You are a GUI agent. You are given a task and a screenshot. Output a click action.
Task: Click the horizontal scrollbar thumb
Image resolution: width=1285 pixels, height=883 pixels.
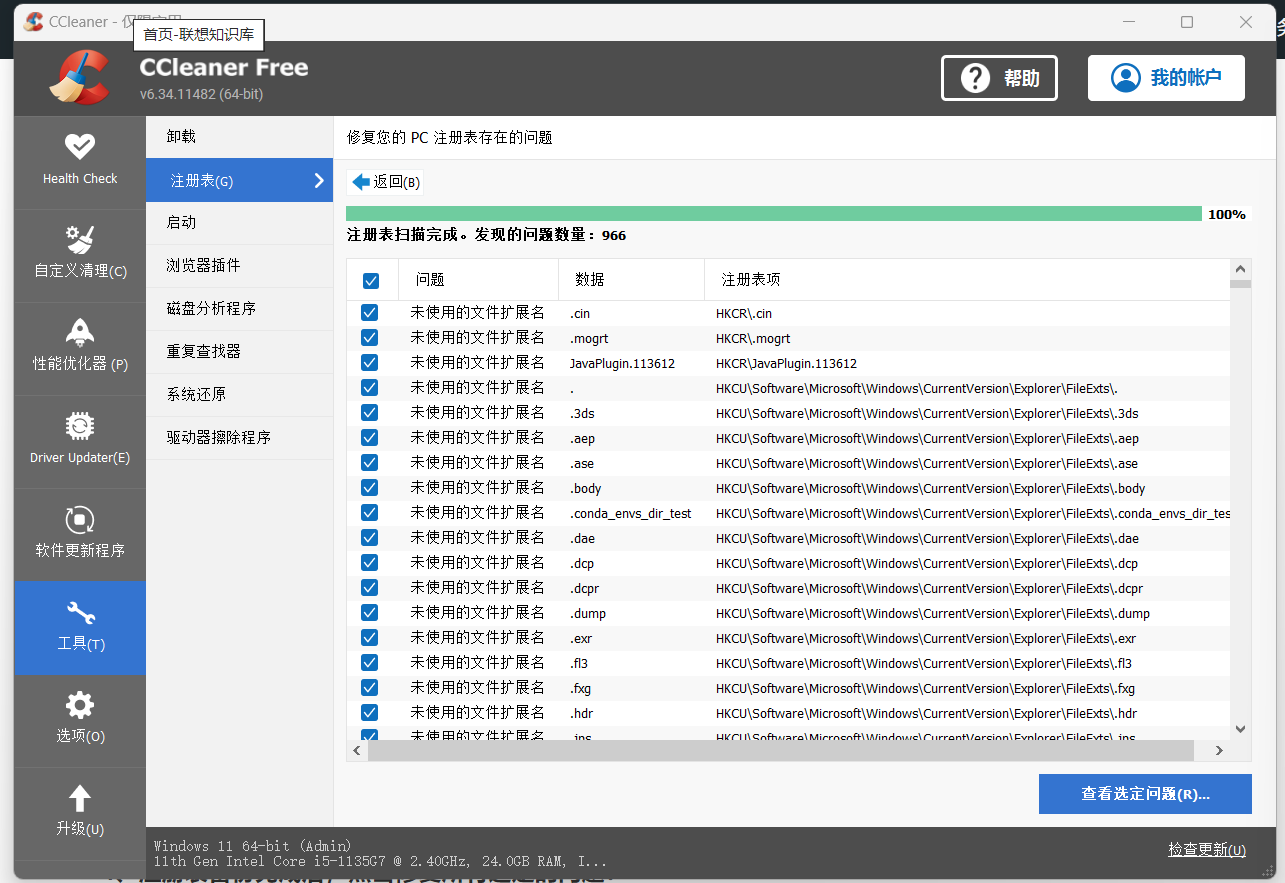(x=781, y=750)
